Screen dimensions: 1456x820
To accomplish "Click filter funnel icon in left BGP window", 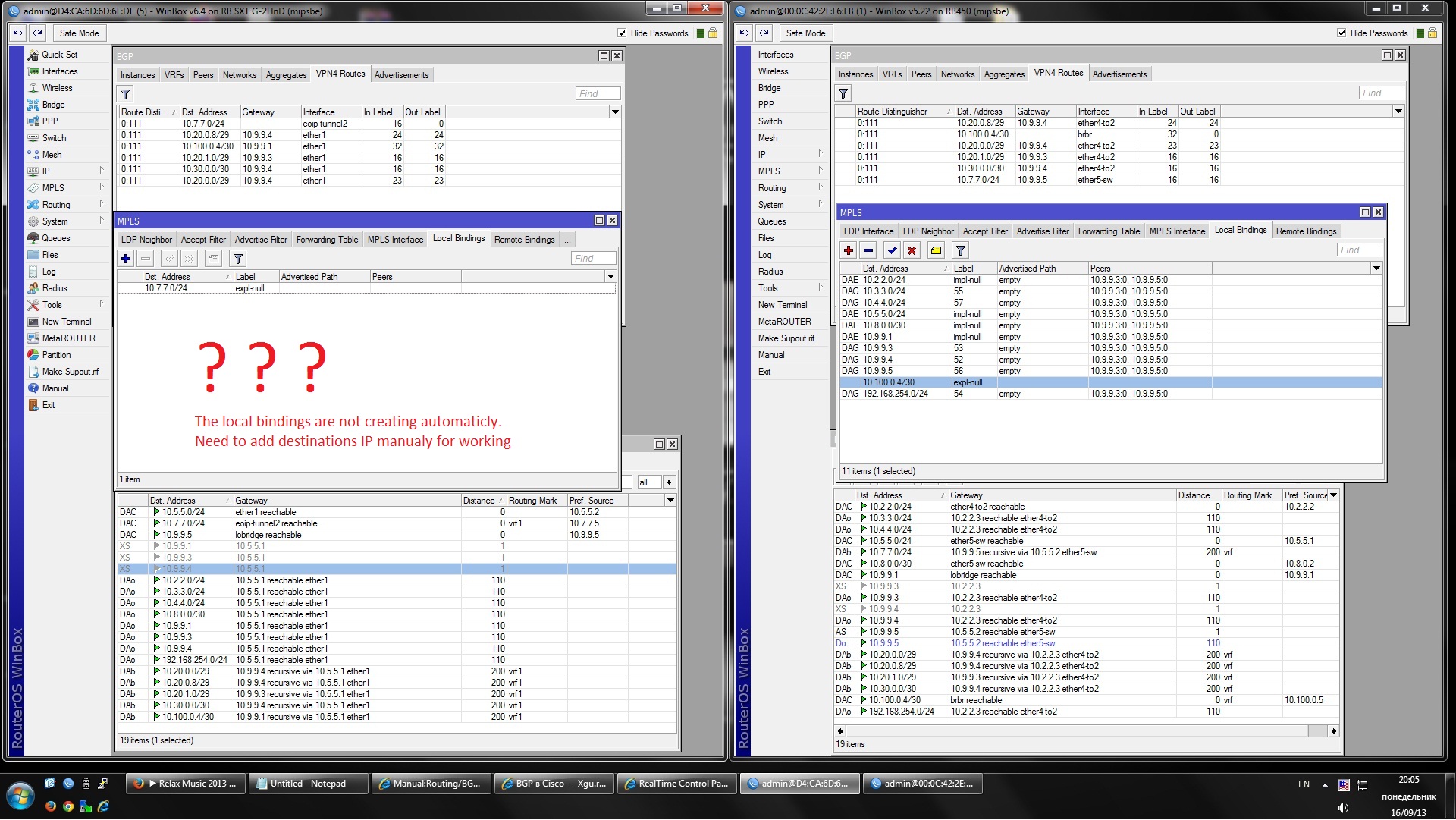I will [x=125, y=94].
